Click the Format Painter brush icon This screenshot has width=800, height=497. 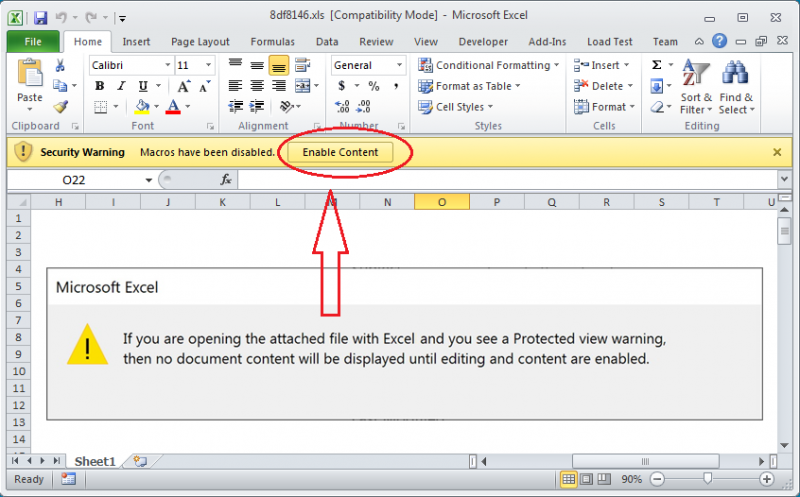pos(60,107)
